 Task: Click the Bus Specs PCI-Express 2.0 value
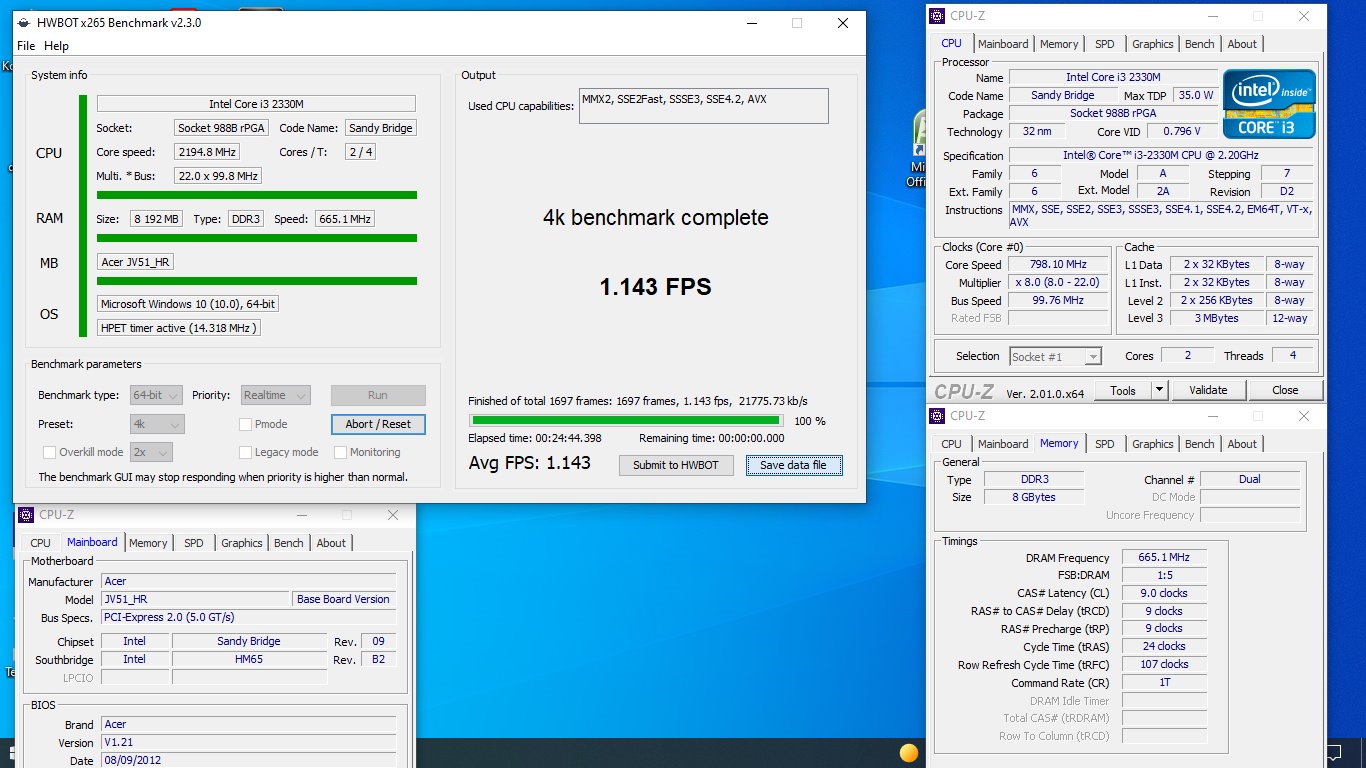coord(249,617)
